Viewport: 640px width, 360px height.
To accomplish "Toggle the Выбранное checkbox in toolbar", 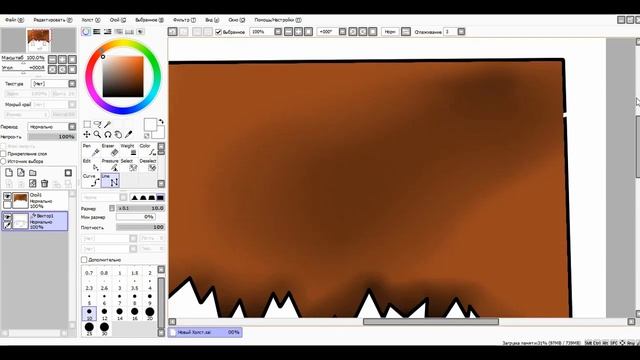I will tap(218, 32).
